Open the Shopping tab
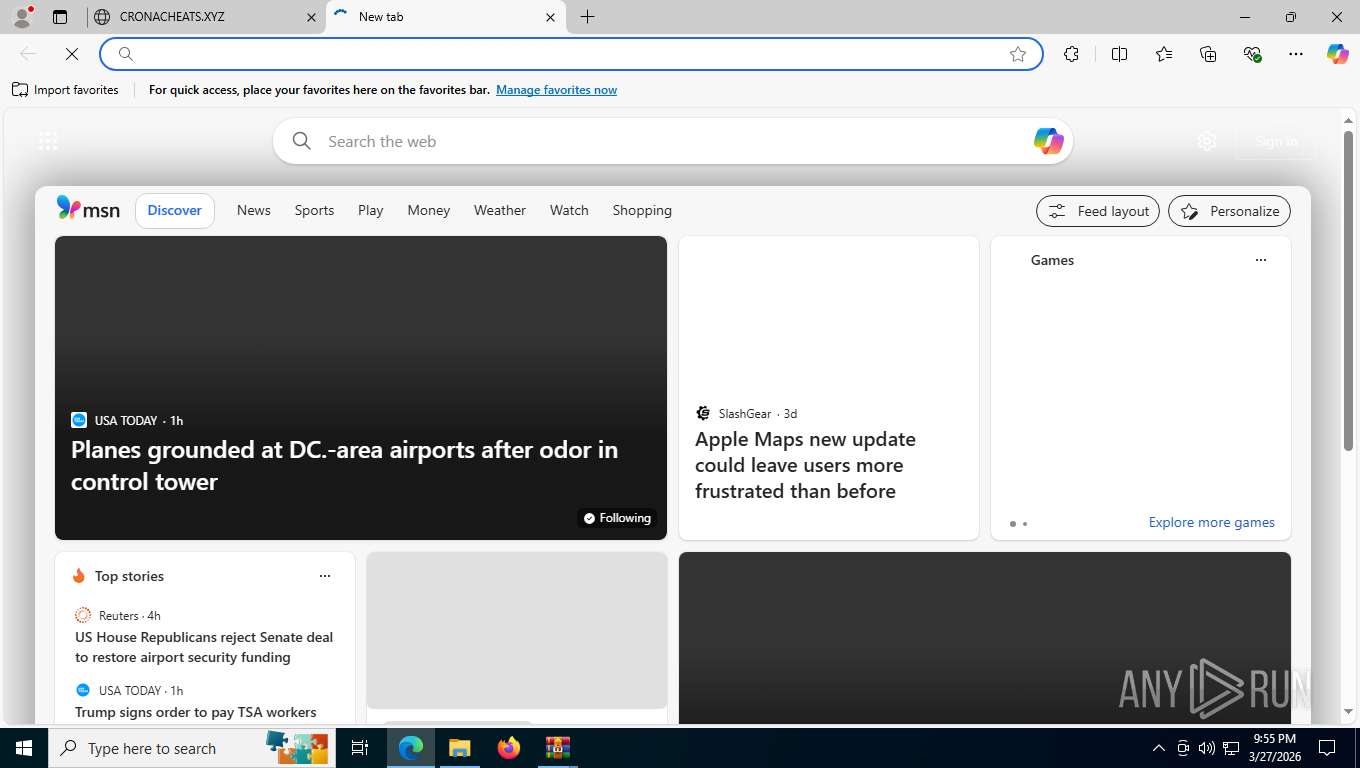The height and width of the screenshot is (768, 1360). pyautogui.click(x=642, y=210)
